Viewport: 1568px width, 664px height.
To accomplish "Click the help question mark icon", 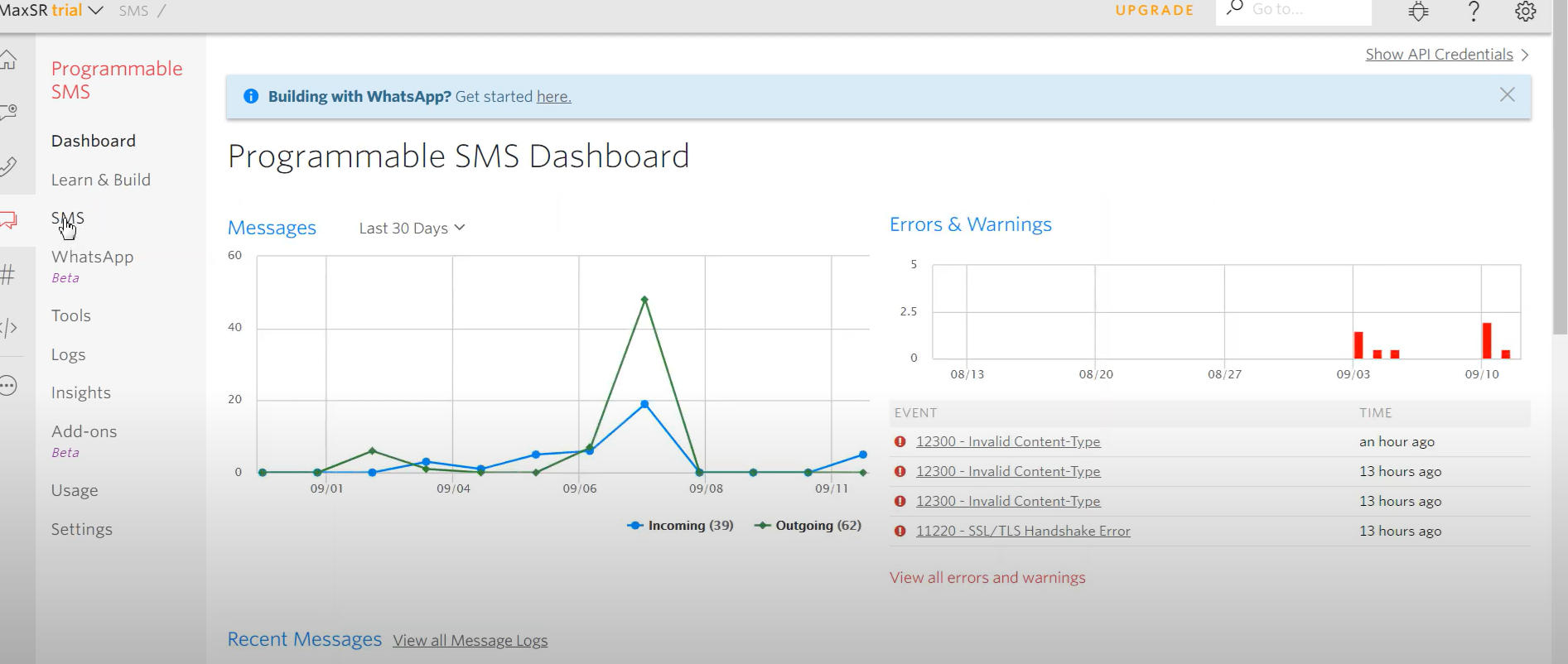I will click(1474, 11).
